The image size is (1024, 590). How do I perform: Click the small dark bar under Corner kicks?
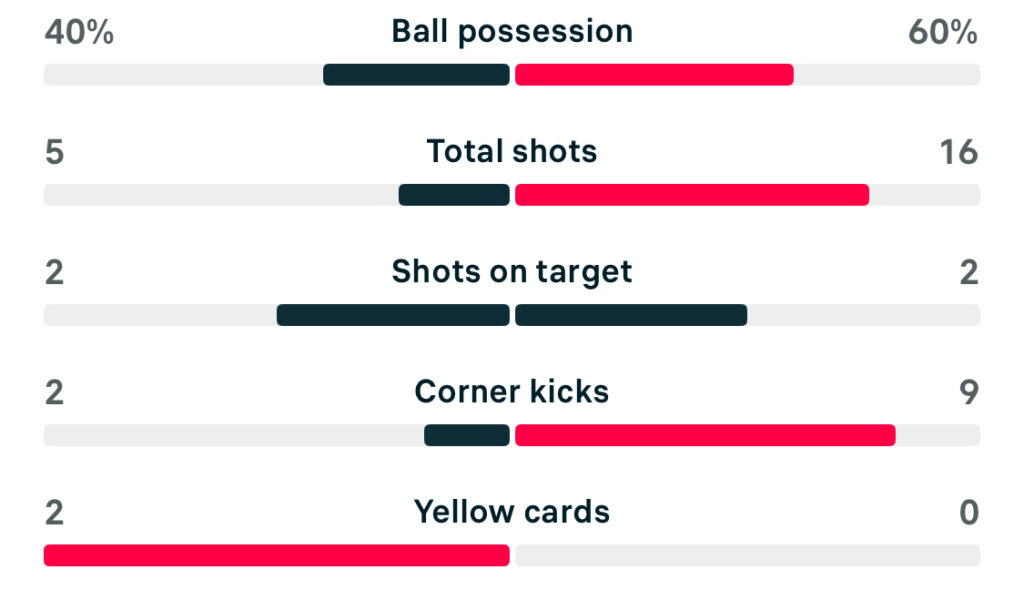click(x=467, y=435)
